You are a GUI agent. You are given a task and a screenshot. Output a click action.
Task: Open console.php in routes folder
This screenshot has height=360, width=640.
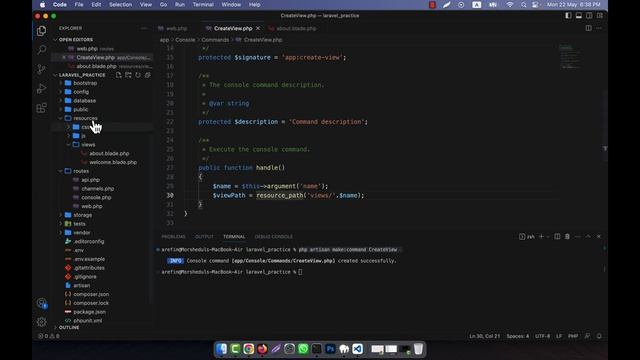point(96,197)
